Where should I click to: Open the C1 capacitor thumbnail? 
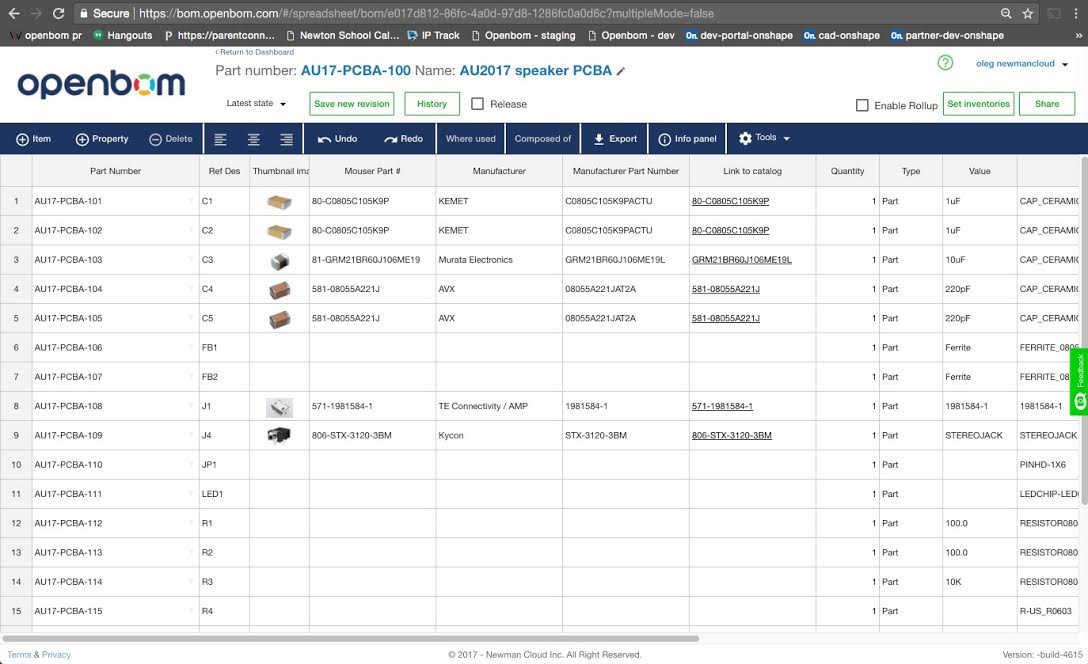click(x=279, y=202)
